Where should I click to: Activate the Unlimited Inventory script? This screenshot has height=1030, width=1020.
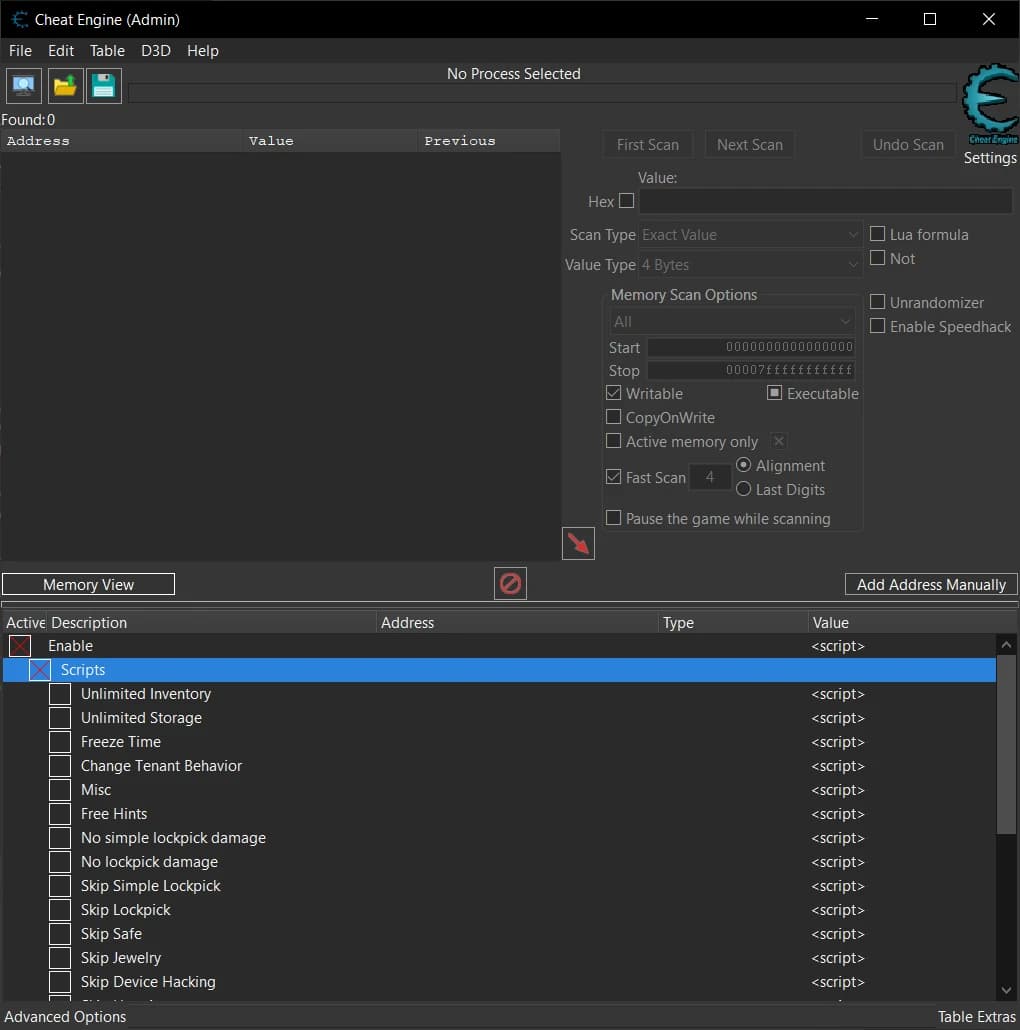60,694
